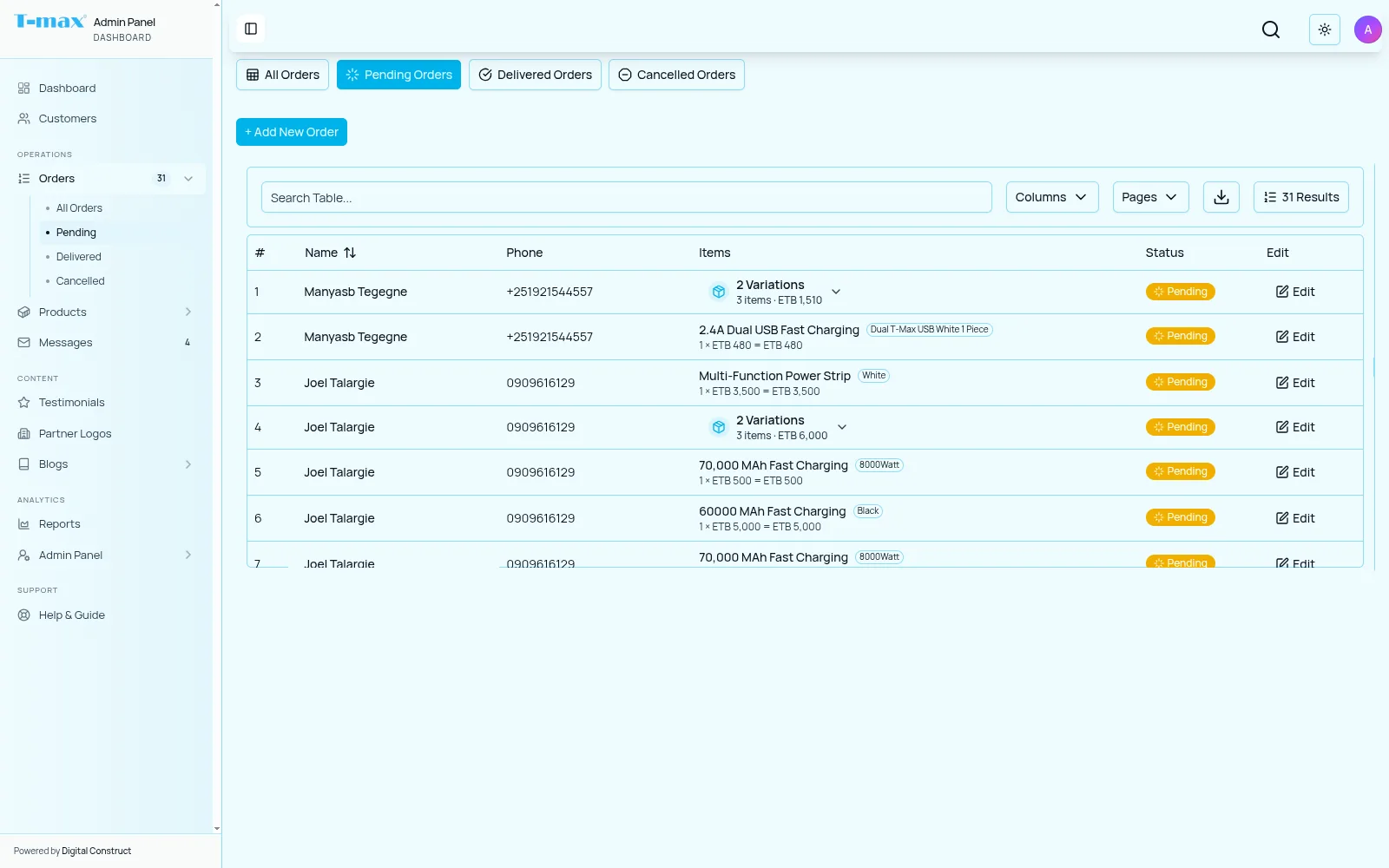Select Pending Orders tab

398,75
